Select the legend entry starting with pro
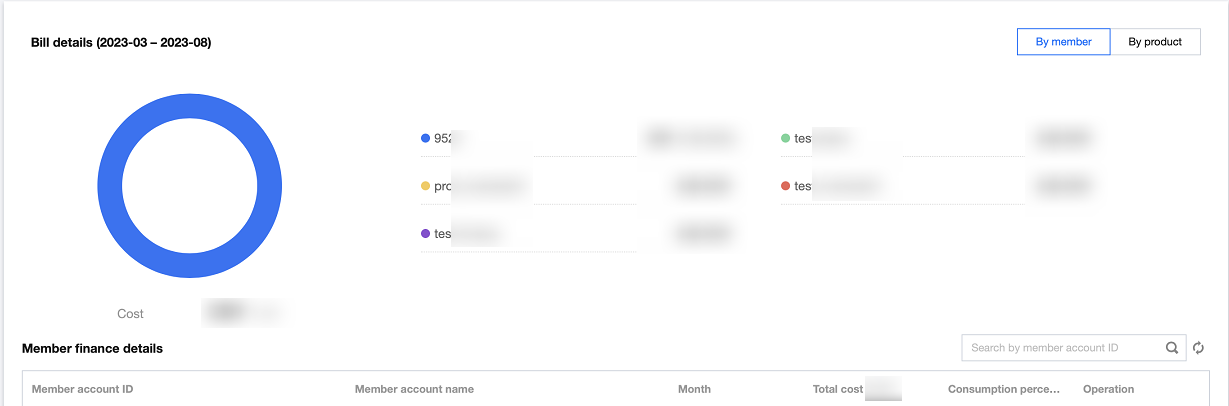This screenshot has height=406, width=1229. click(445, 186)
